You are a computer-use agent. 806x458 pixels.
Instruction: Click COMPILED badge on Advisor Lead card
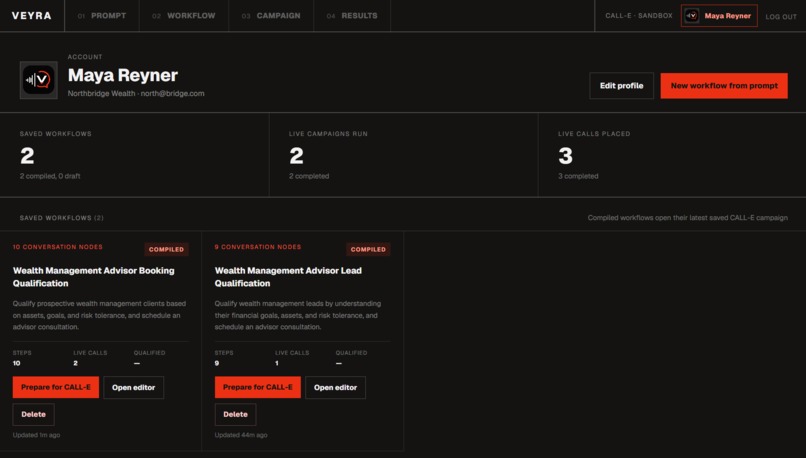[368, 249]
